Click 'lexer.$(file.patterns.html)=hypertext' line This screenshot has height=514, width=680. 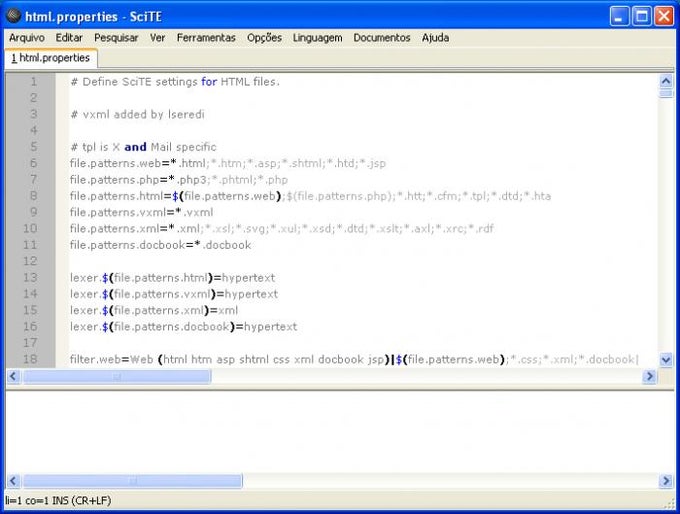coord(173,278)
